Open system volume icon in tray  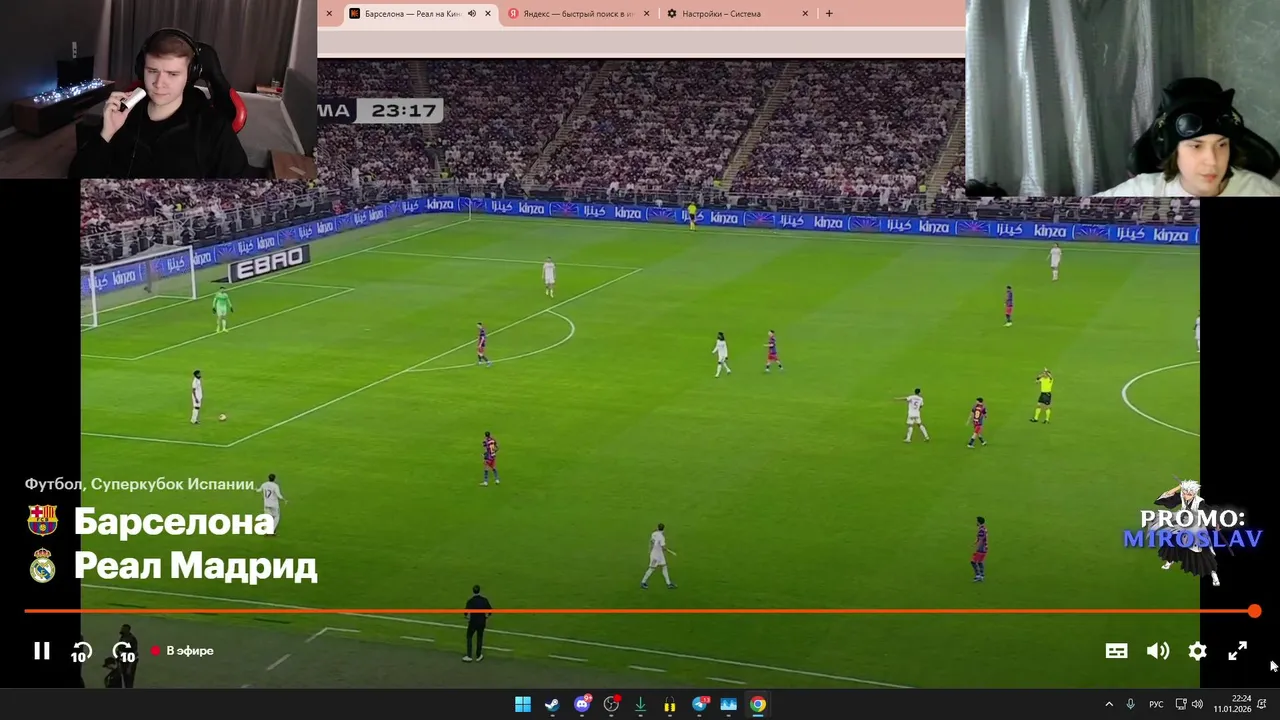(1197, 704)
